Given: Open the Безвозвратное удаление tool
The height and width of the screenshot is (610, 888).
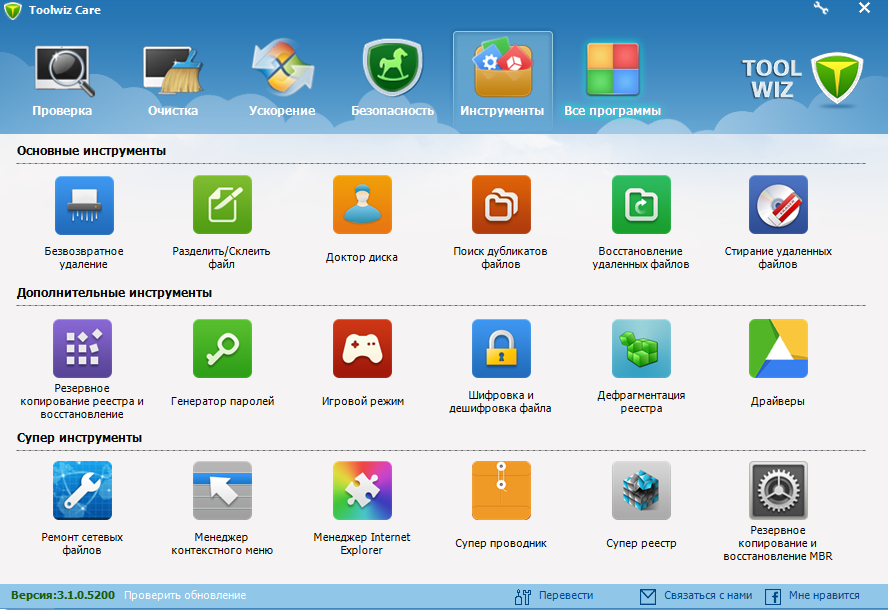Looking at the screenshot, I should coord(82,205).
